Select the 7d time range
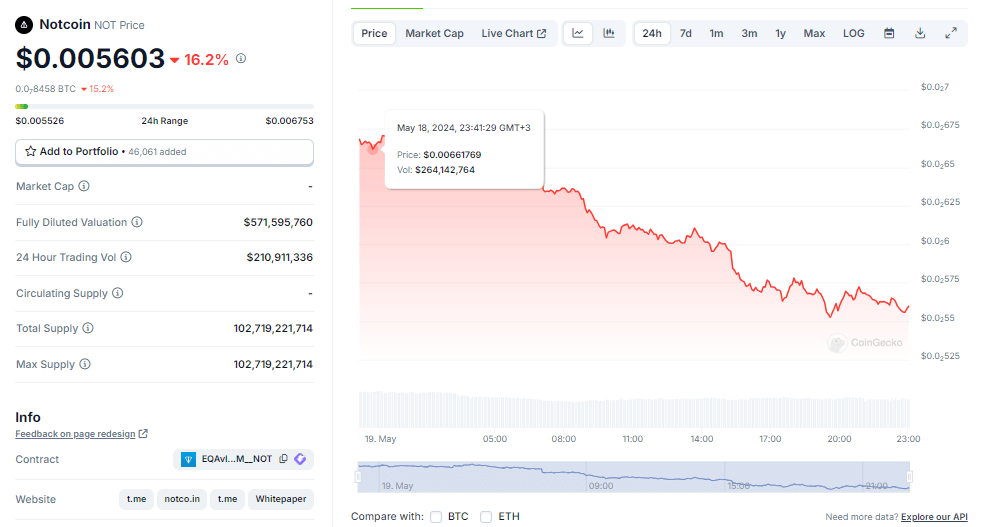Viewport: 986px width, 527px height. click(x=685, y=33)
